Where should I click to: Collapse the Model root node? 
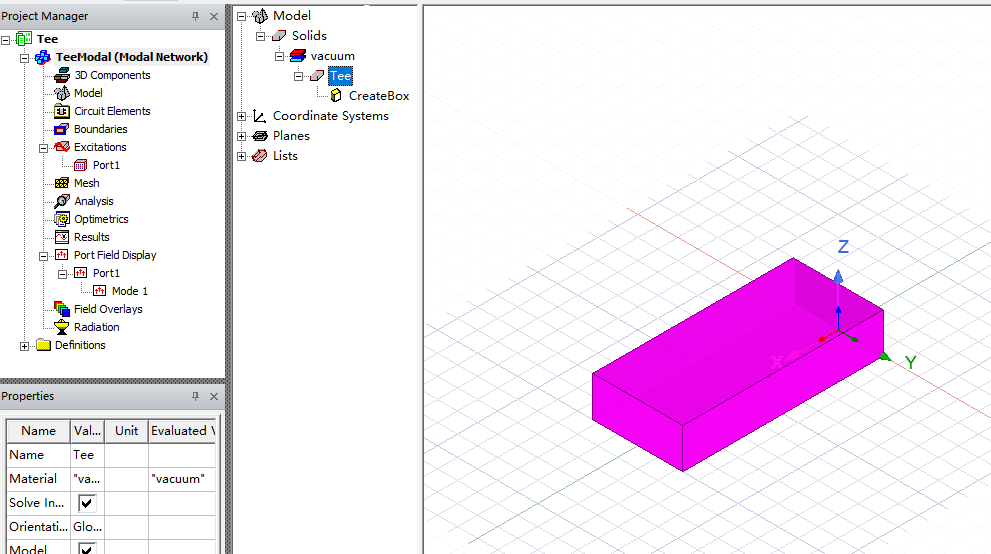[x=241, y=16]
